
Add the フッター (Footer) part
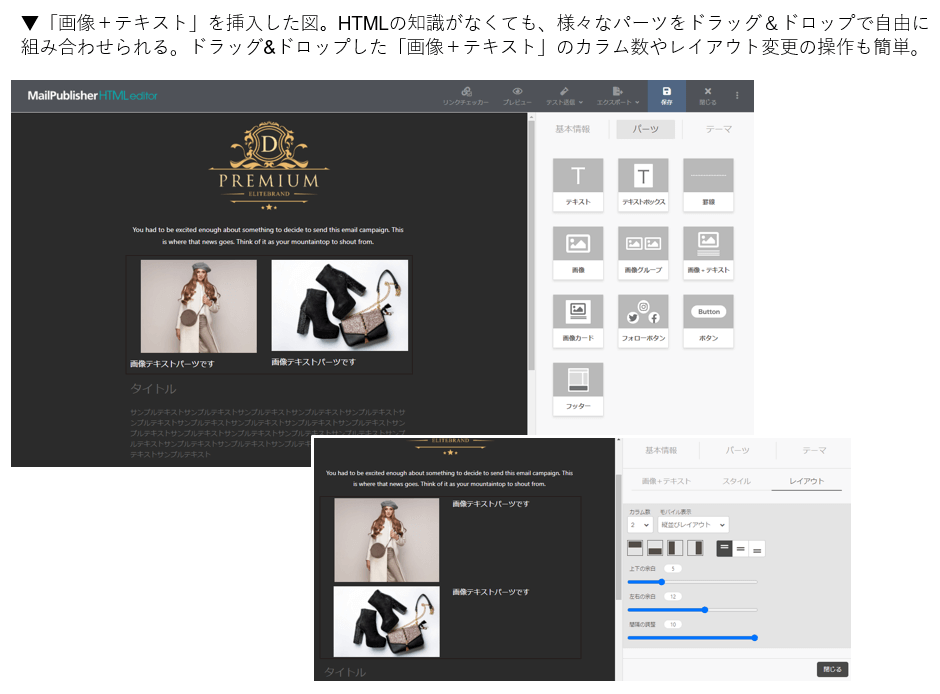578,387
